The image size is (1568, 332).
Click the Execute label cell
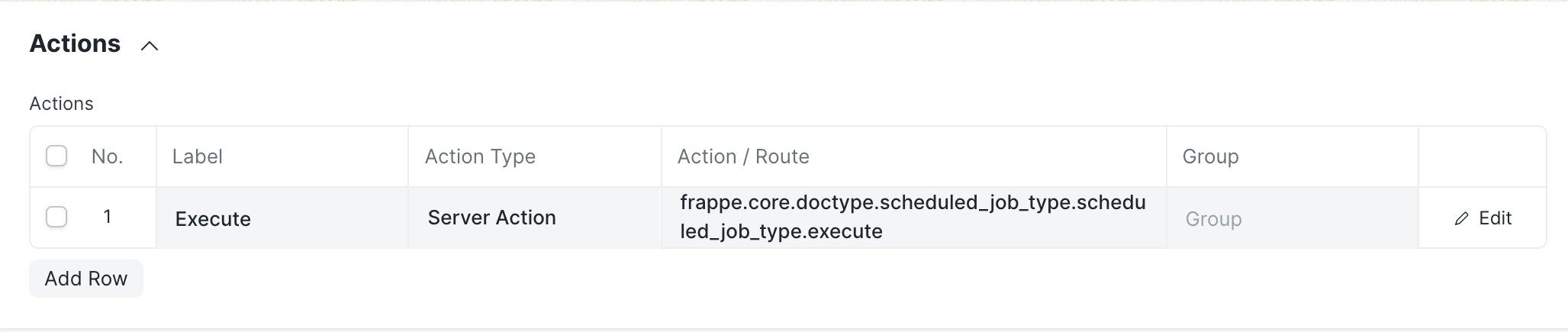pyautogui.click(x=282, y=219)
